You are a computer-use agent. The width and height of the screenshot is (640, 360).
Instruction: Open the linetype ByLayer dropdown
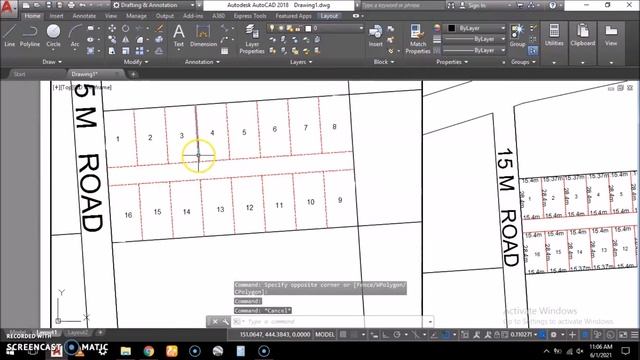(x=475, y=50)
